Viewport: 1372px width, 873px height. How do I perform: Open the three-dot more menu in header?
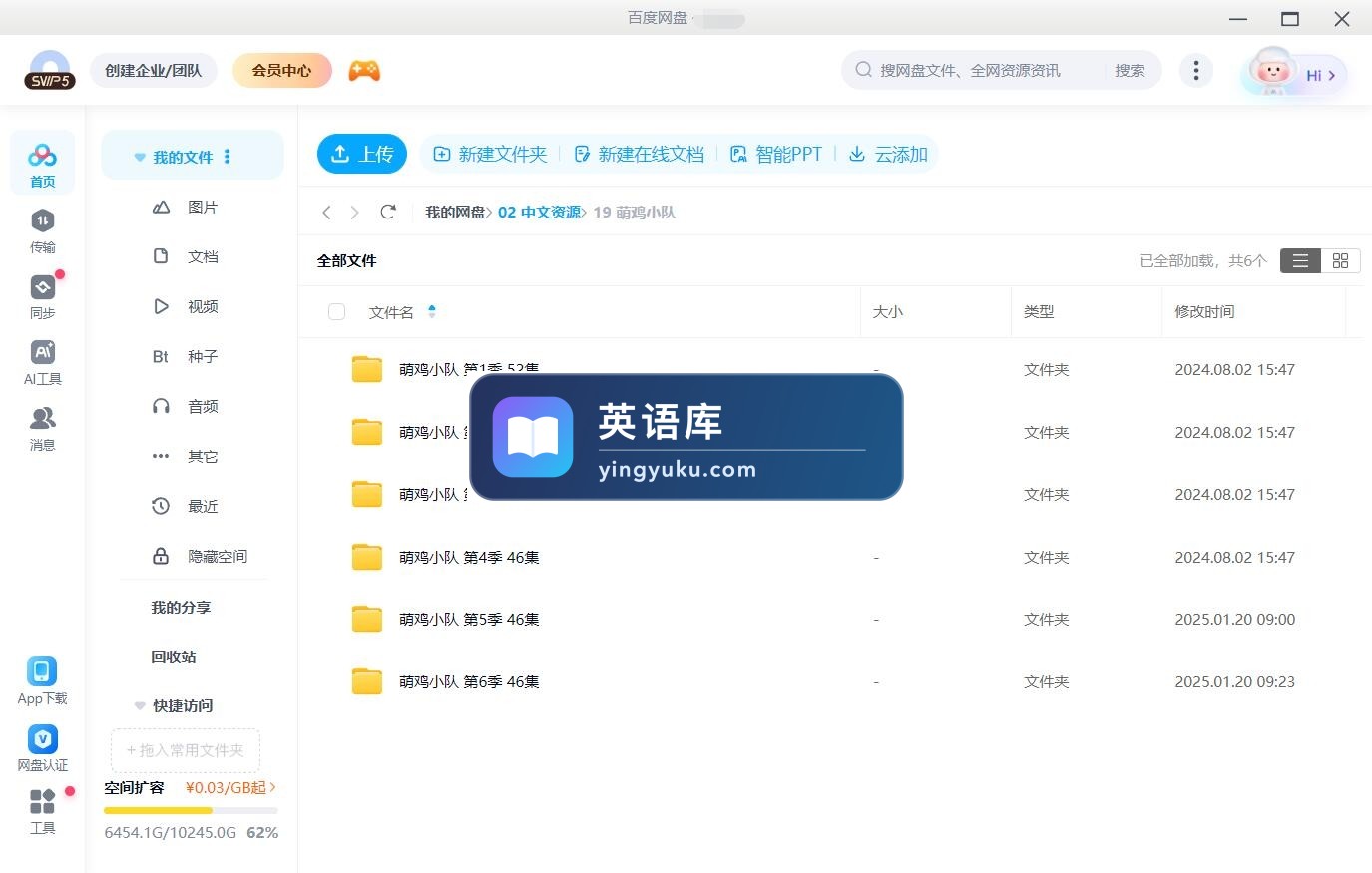click(1195, 70)
